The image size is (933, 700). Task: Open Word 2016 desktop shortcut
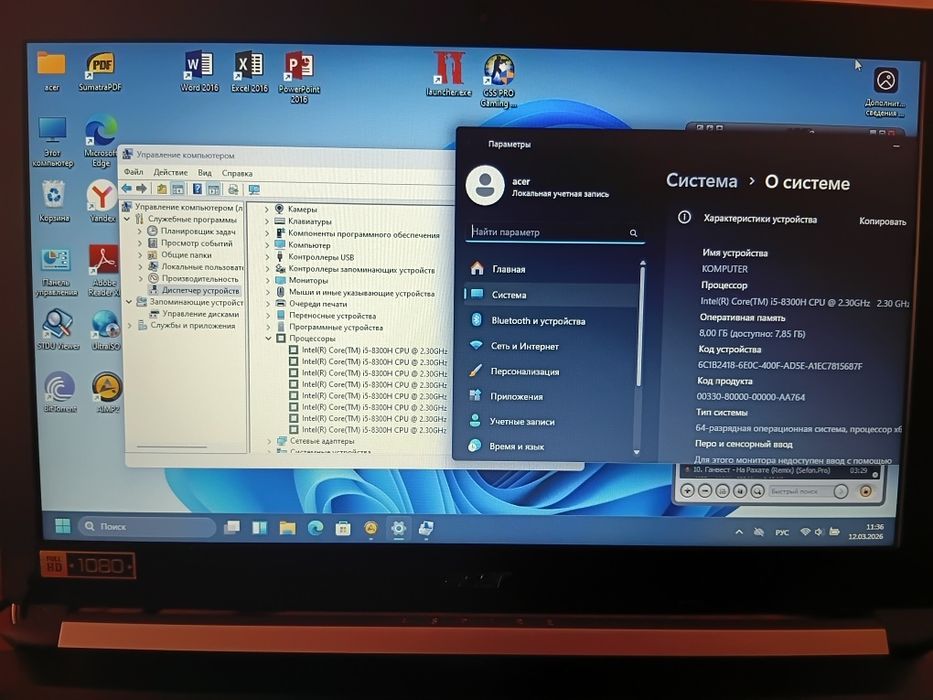[199, 71]
